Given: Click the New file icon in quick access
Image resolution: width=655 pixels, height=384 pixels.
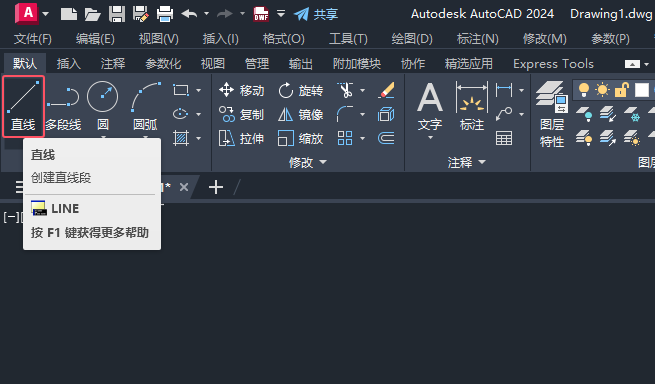Looking at the screenshot, I should point(69,14).
